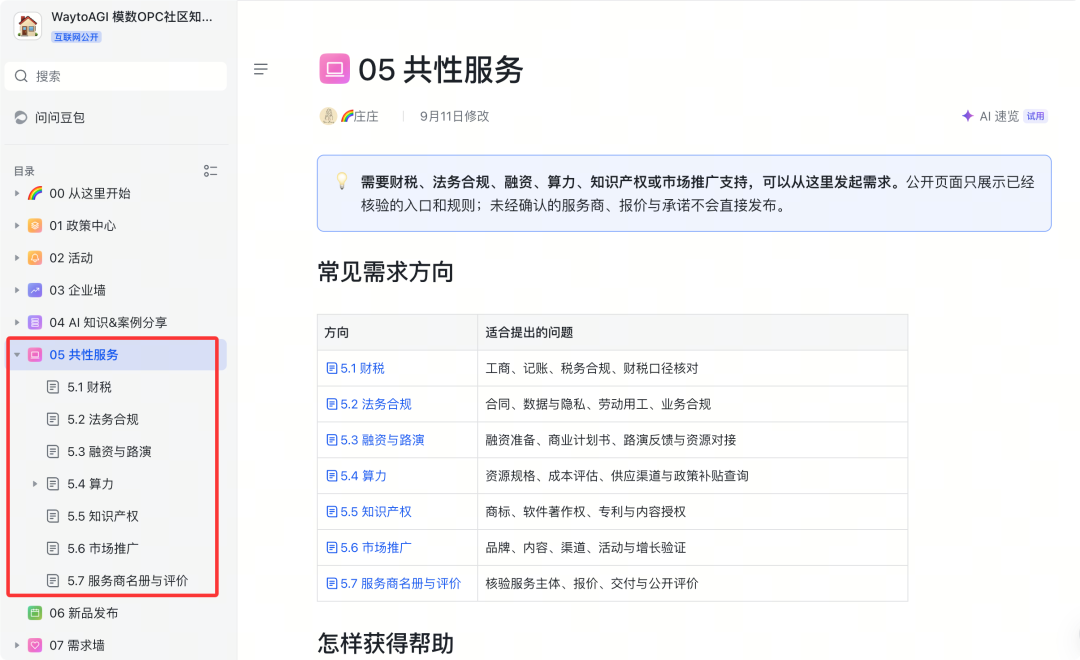Click the orange icon of 01 政策中心
This screenshot has width=1080, height=660.
click(x=35, y=225)
